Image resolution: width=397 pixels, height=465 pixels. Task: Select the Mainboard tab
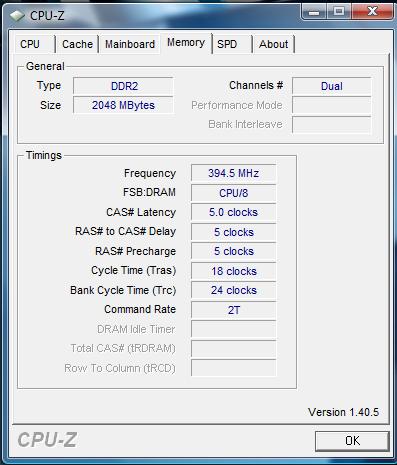[130, 44]
